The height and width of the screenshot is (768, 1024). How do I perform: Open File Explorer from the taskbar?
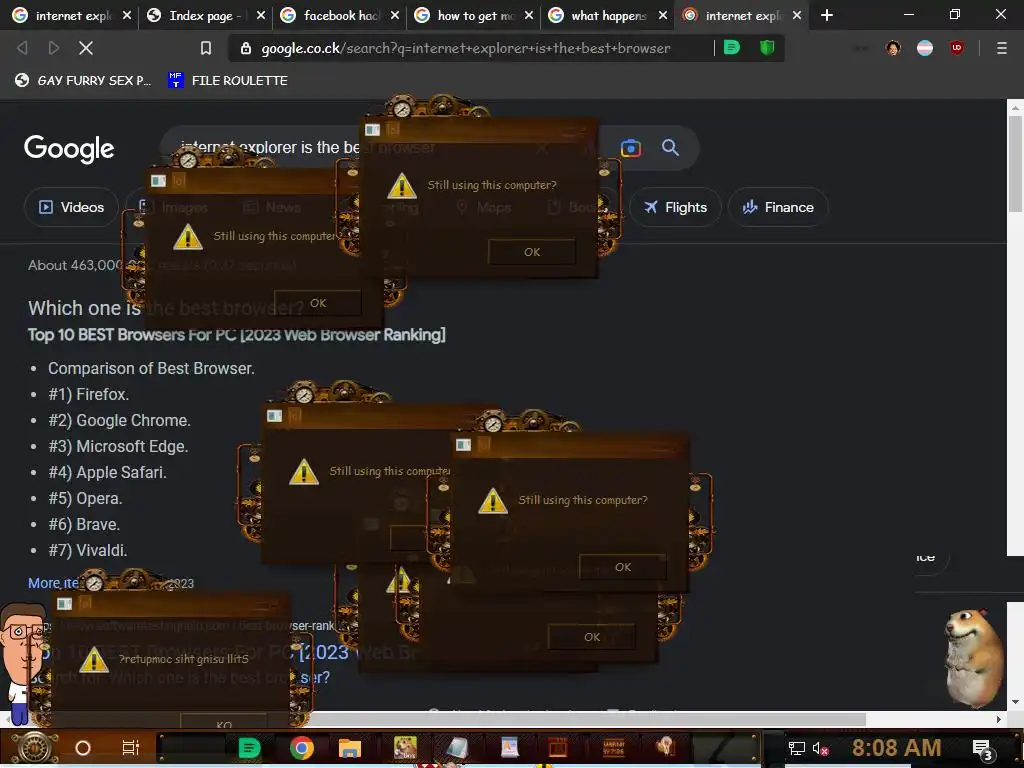click(x=349, y=748)
